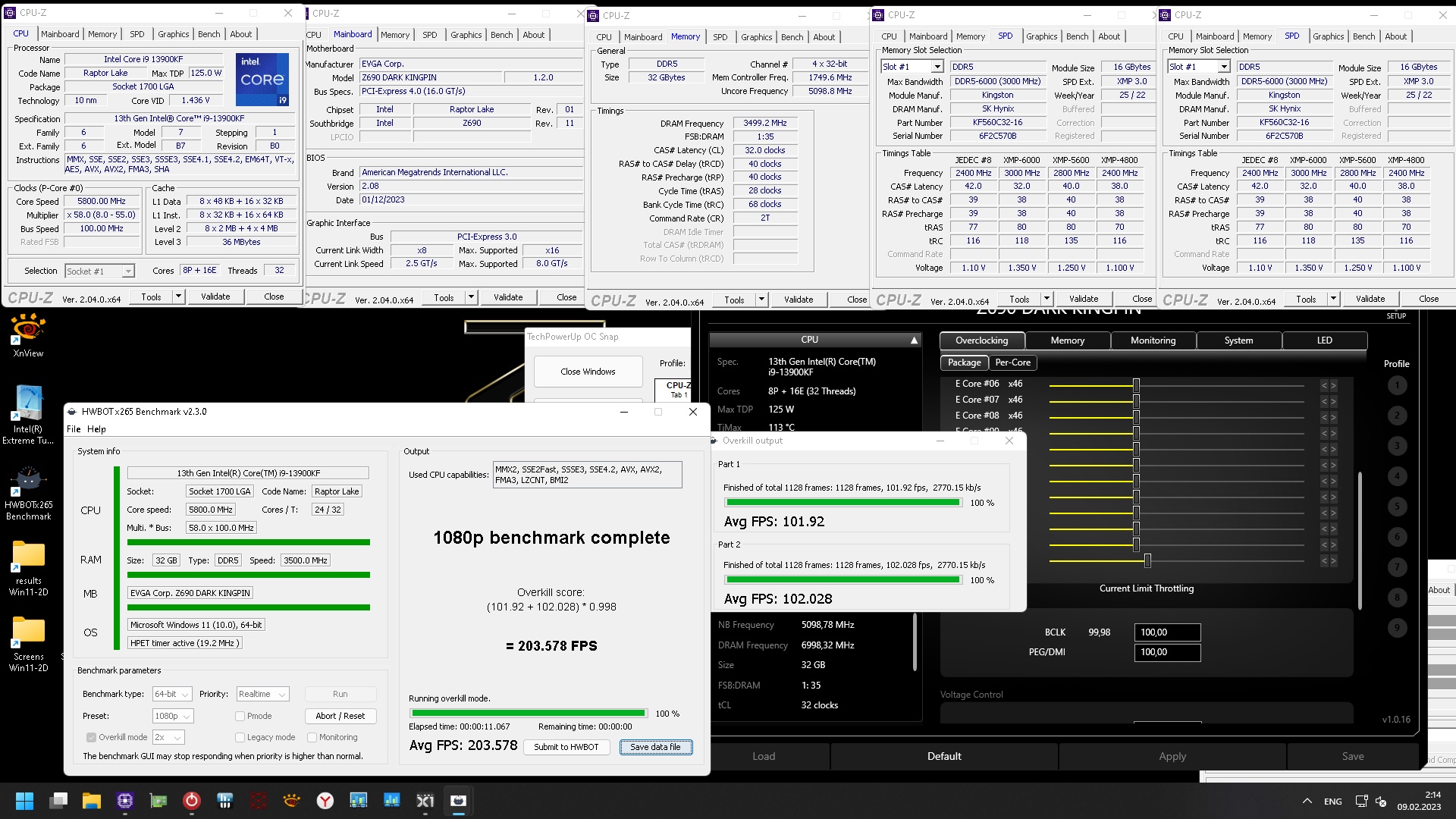Open the Help menu in HWBOT x265
The image size is (1456, 819).
(96, 429)
